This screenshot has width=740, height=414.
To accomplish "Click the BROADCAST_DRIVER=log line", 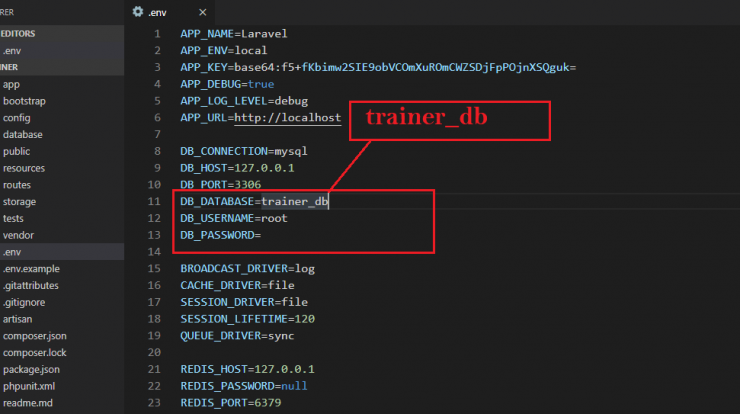I will click(x=247, y=269).
